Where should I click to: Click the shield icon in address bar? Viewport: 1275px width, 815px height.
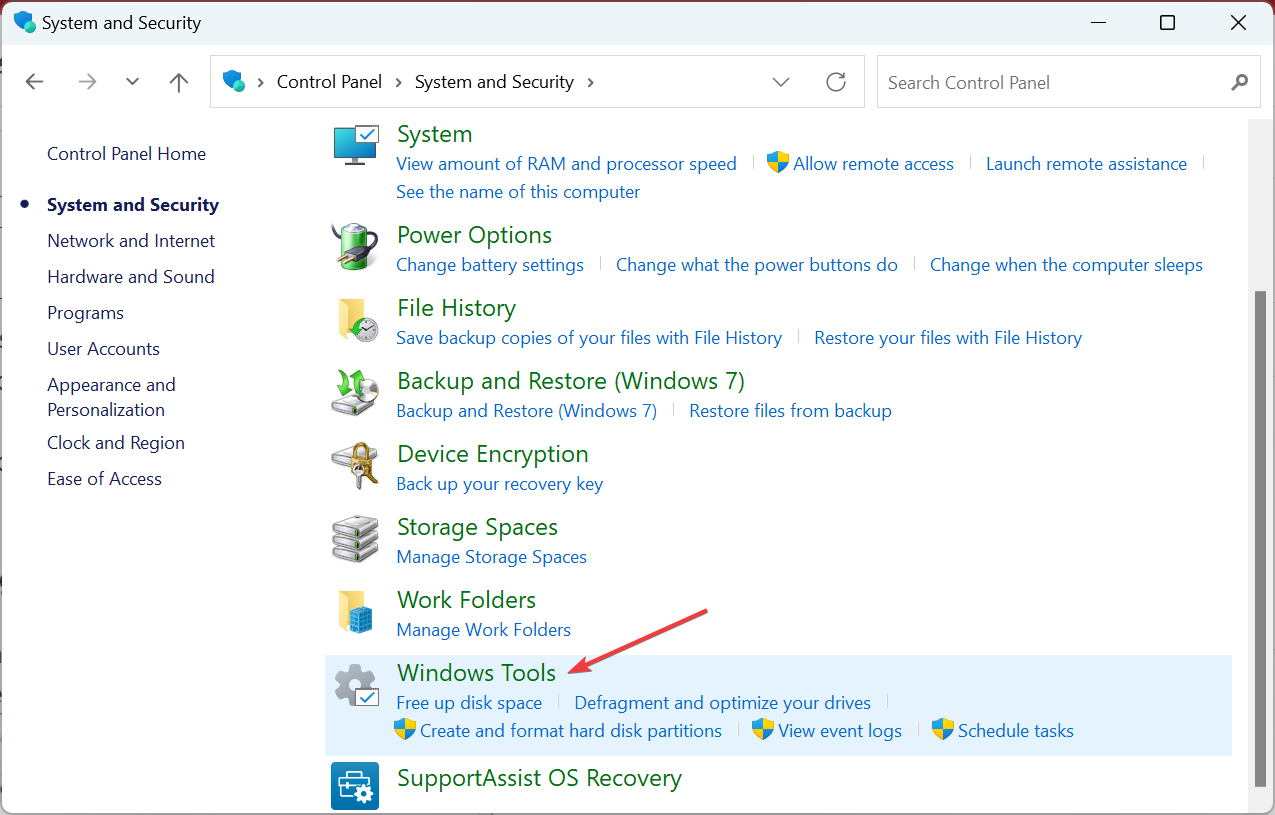click(234, 81)
